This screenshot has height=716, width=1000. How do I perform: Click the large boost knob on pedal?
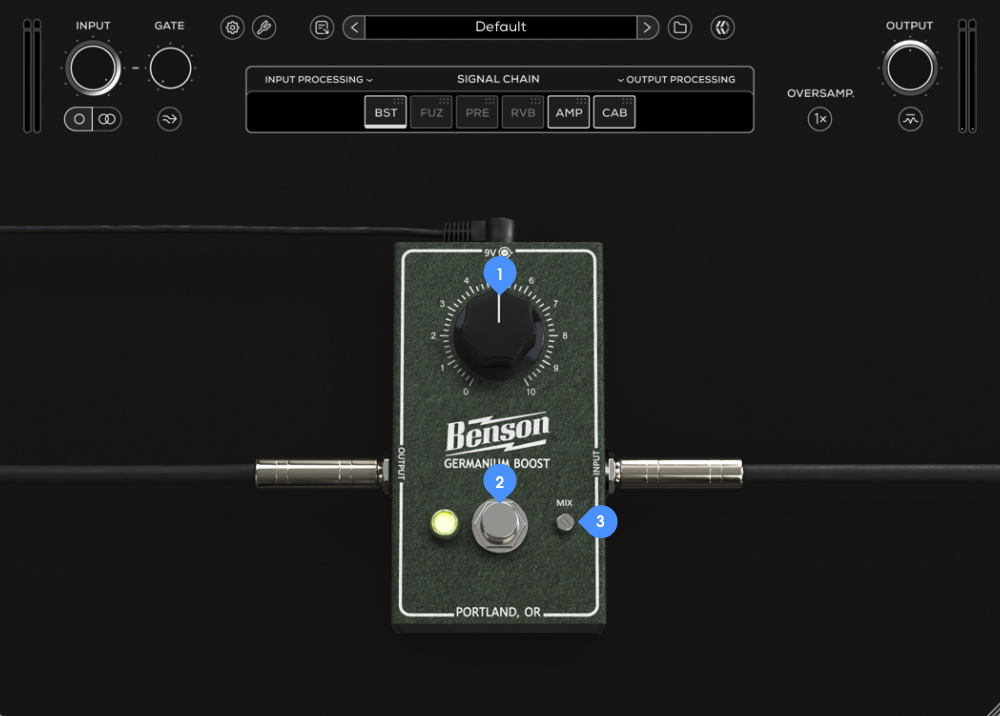pos(499,336)
